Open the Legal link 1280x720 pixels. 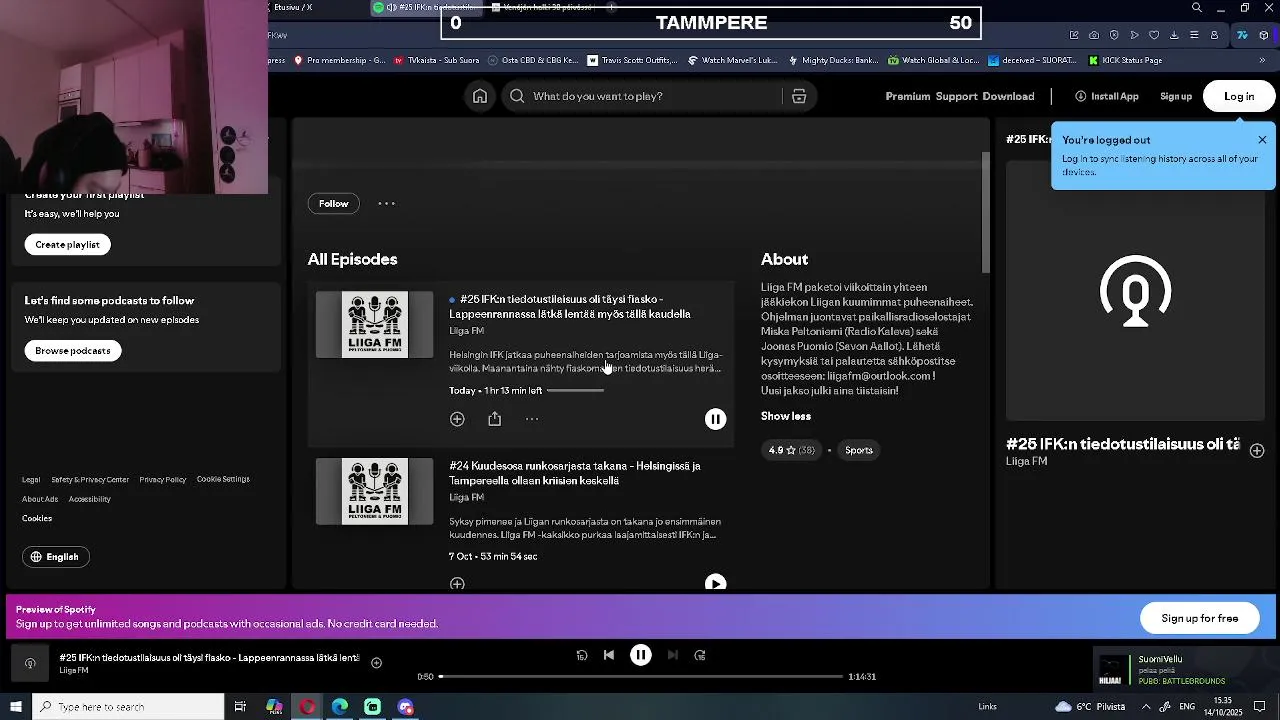coord(31,479)
